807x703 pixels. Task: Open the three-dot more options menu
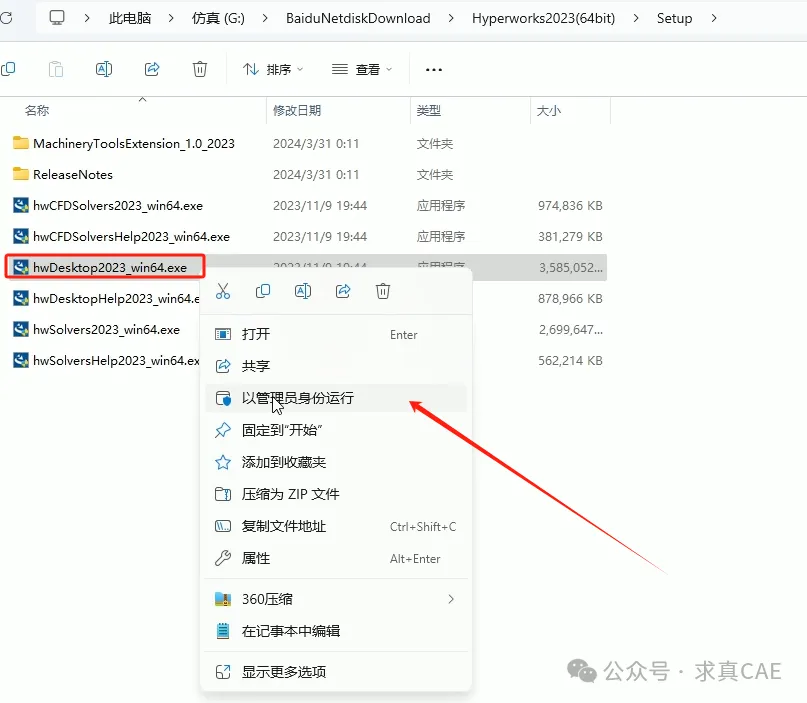[434, 69]
